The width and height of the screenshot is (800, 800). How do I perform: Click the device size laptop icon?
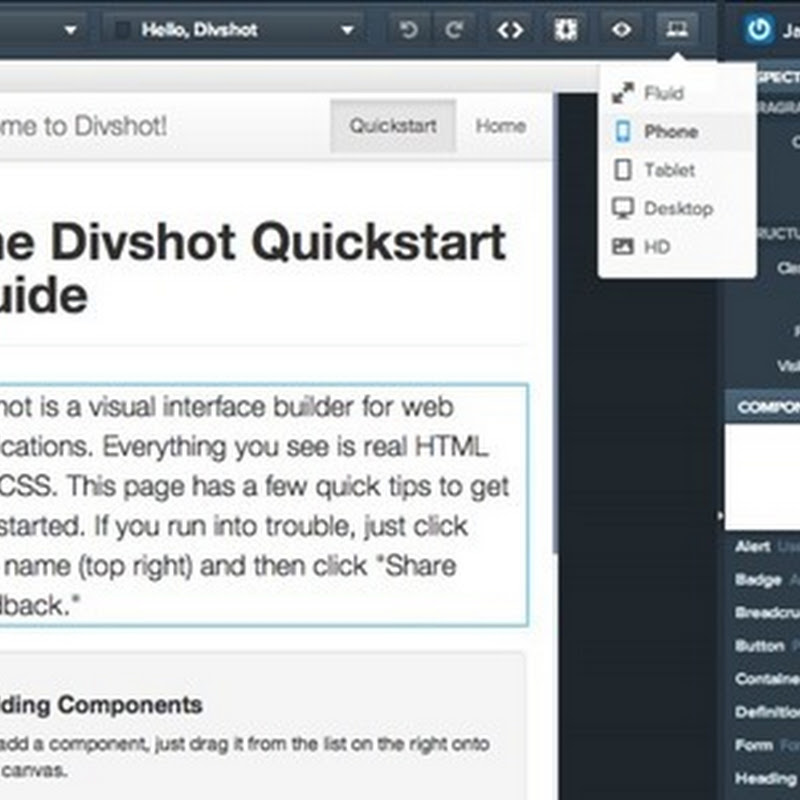coord(677,30)
